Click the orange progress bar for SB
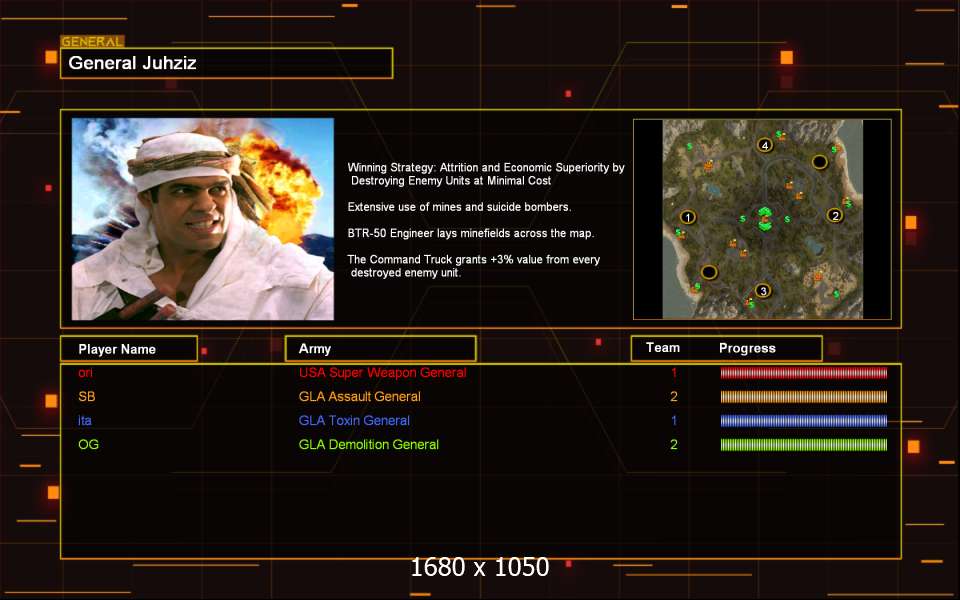 tap(803, 397)
